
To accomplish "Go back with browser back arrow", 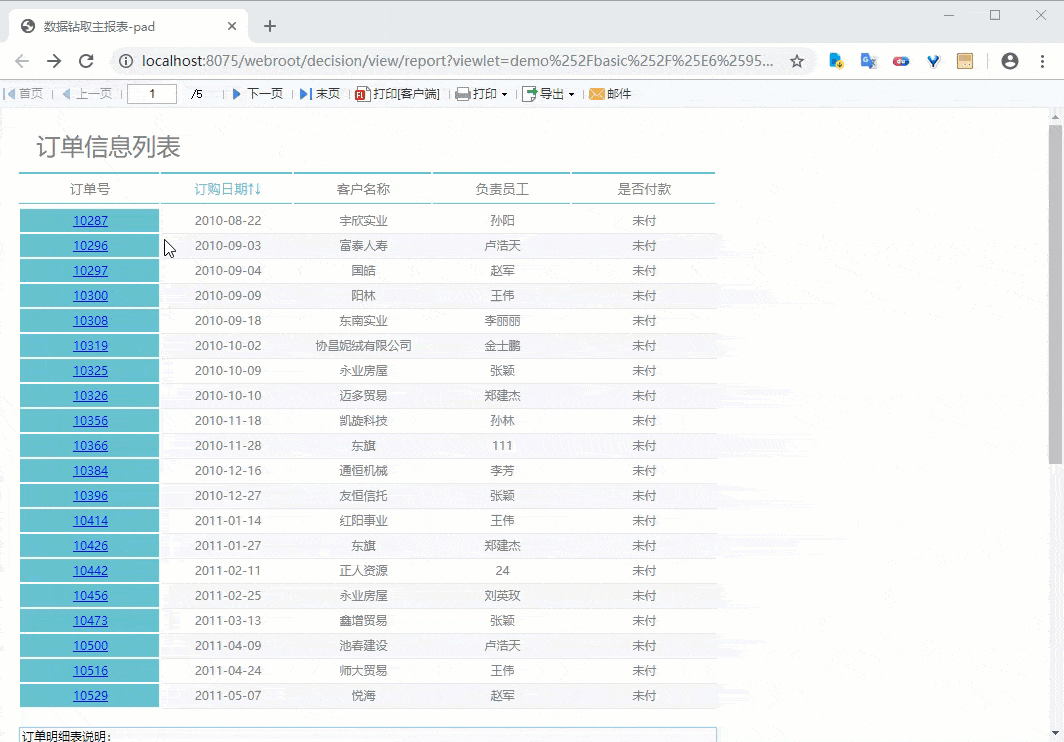I will (22, 61).
